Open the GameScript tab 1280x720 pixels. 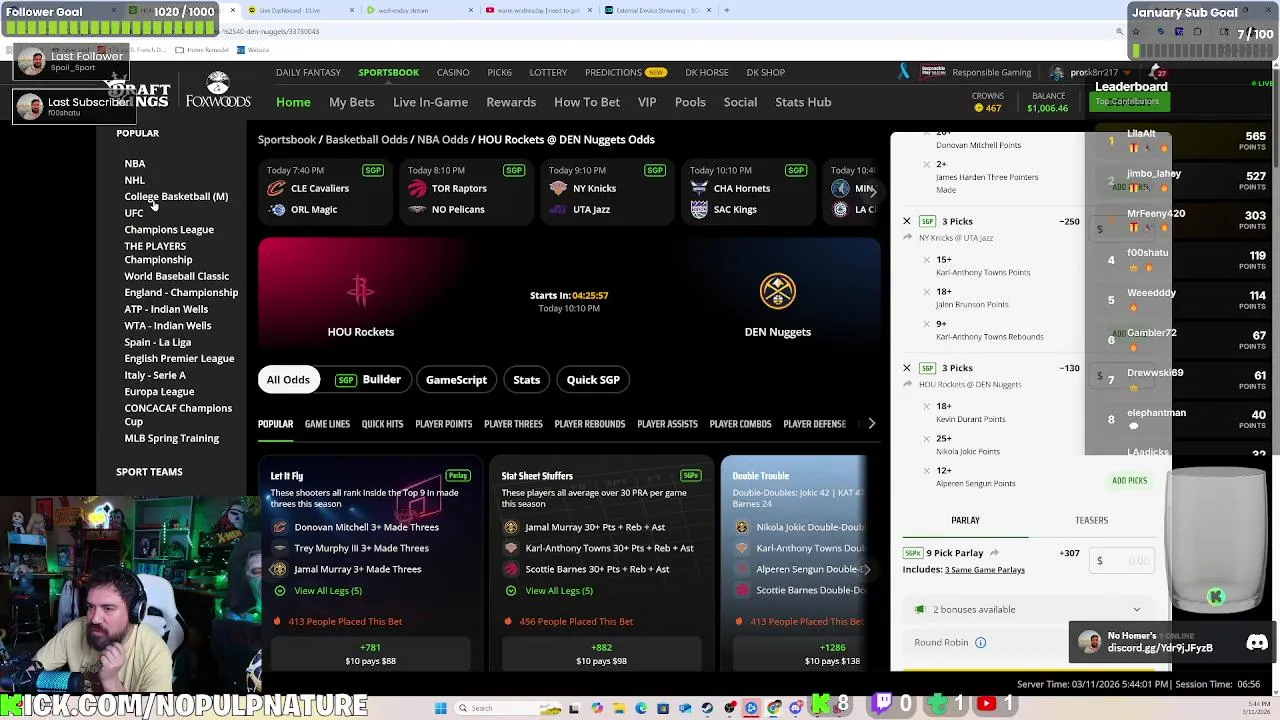(456, 380)
